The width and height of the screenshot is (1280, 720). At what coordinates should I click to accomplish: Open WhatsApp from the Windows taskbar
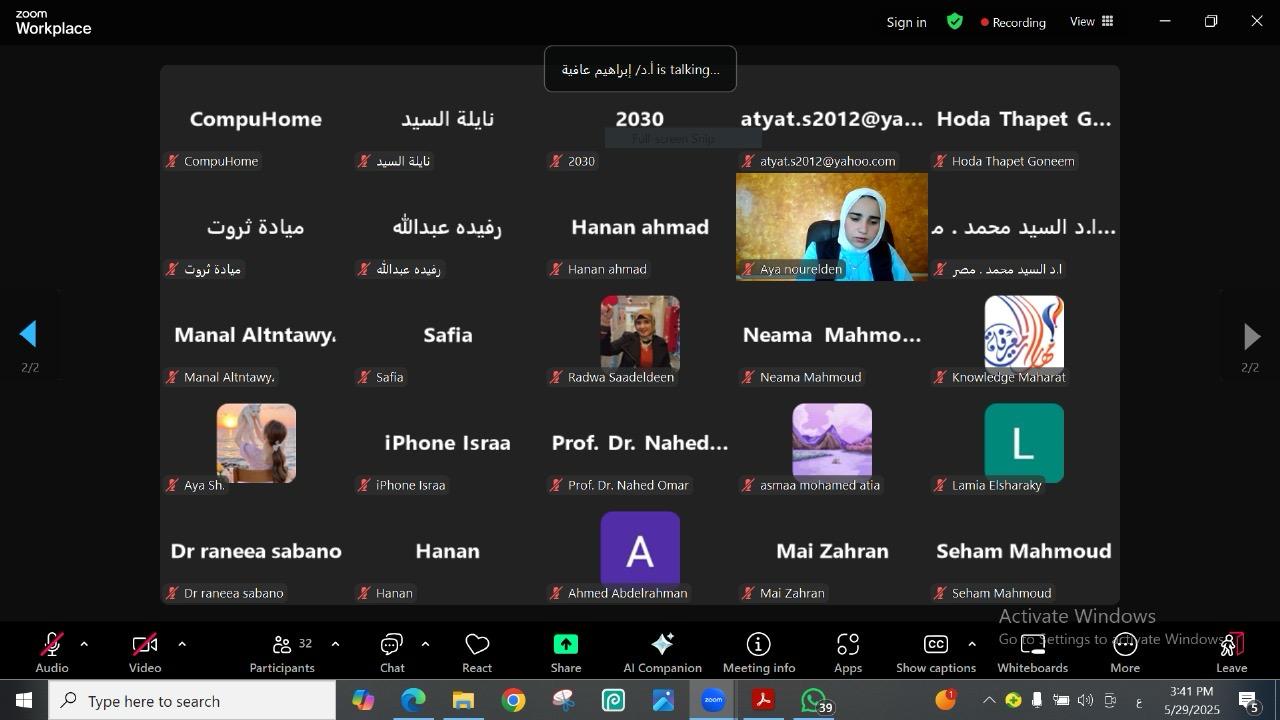coord(815,701)
